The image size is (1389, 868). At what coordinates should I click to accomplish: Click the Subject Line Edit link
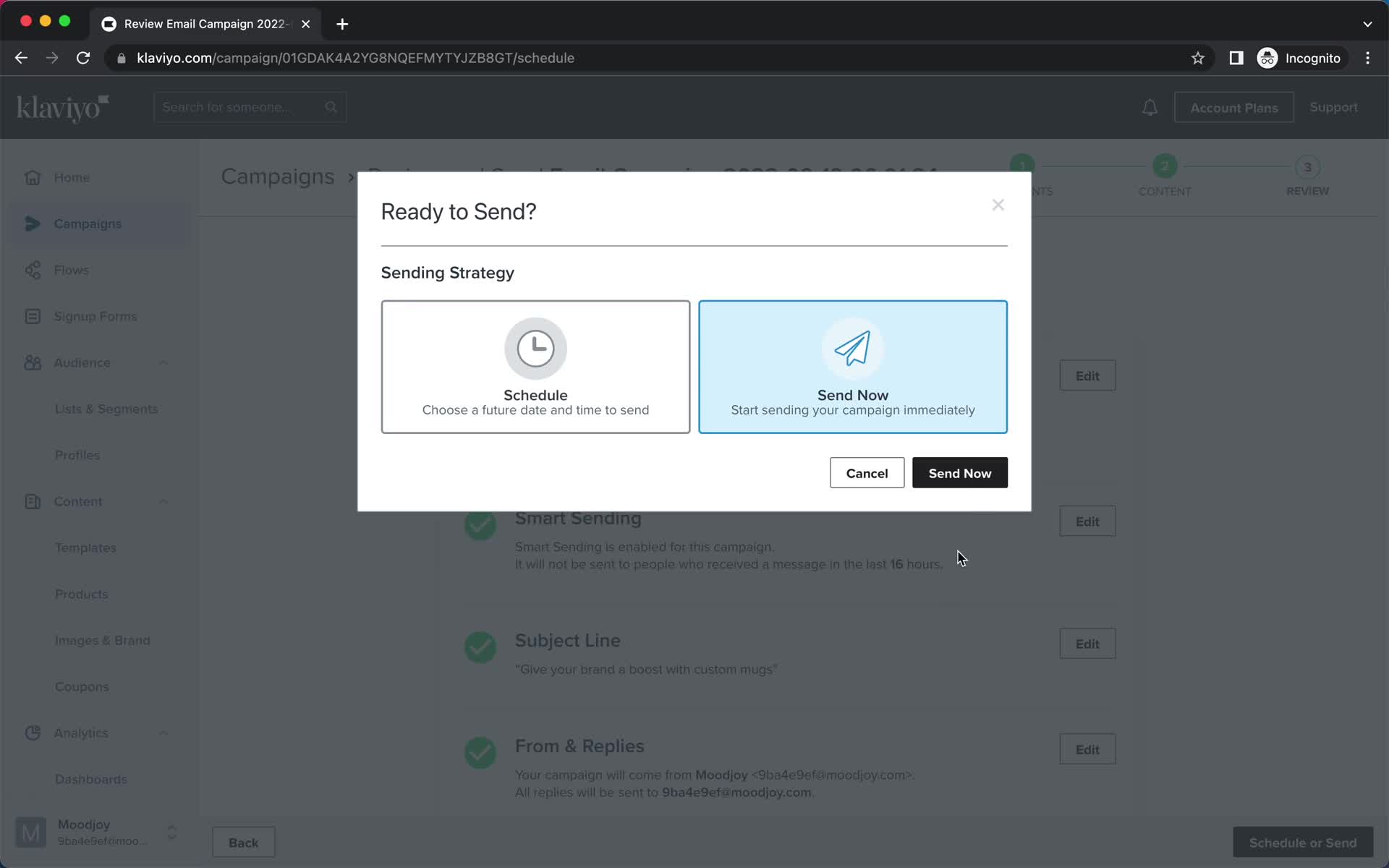[x=1087, y=643]
